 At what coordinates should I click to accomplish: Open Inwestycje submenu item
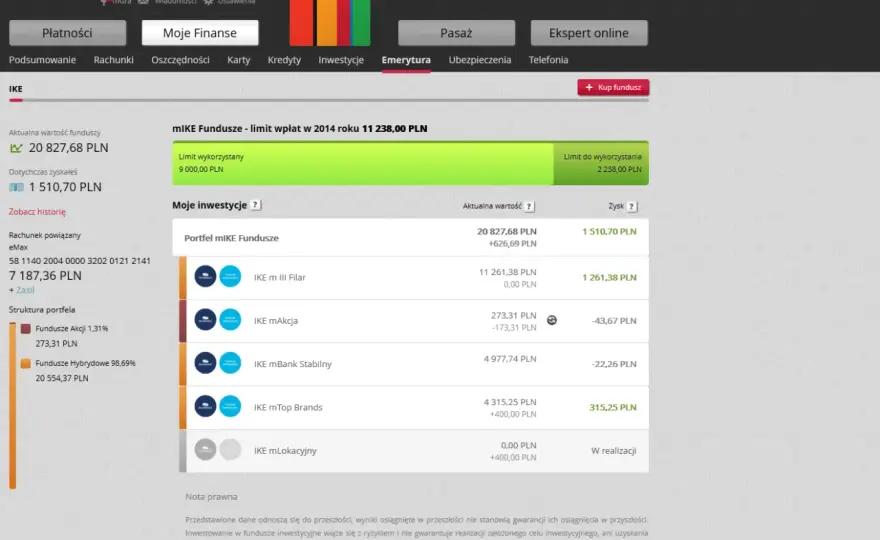pos(341,60)
